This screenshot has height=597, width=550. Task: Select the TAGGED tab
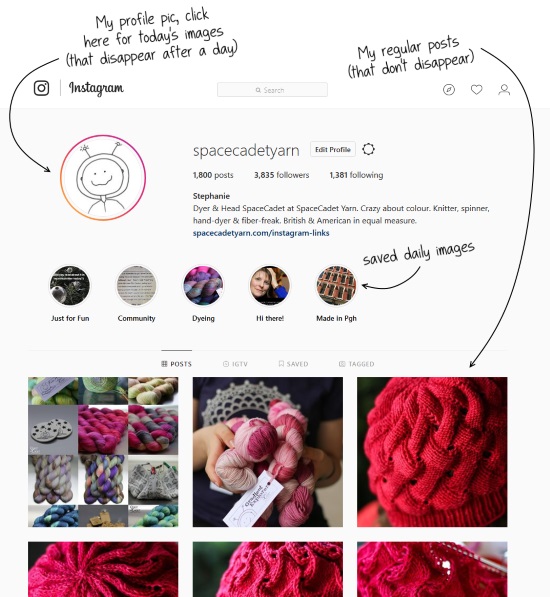(357, 364)
